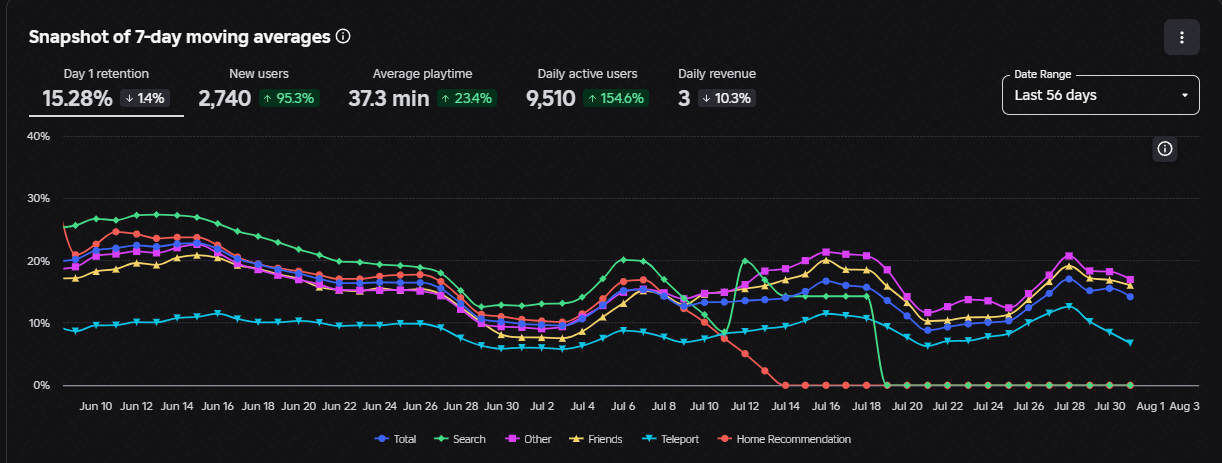The height and width of the screenshot is (463, 1222).
Task: Click the 37.3 min playtime value
Action: (x=389, y=98)
